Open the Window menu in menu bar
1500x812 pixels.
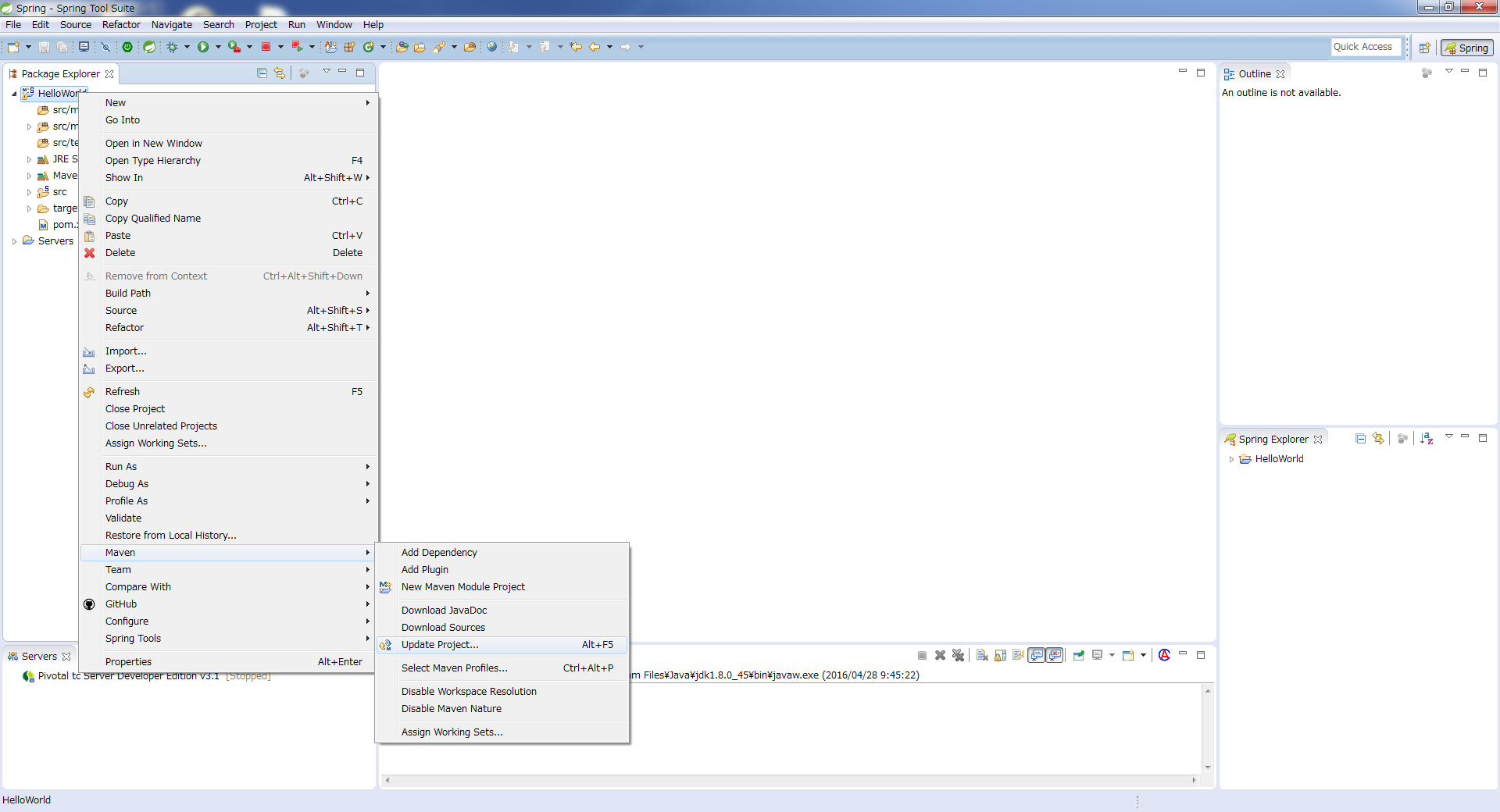tap(334, 25)
